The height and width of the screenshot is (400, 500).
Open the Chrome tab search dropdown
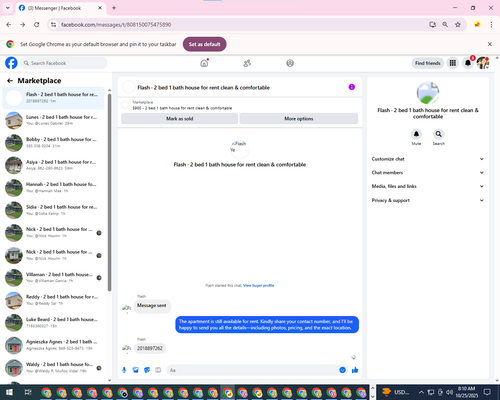[x=8, y=8]
